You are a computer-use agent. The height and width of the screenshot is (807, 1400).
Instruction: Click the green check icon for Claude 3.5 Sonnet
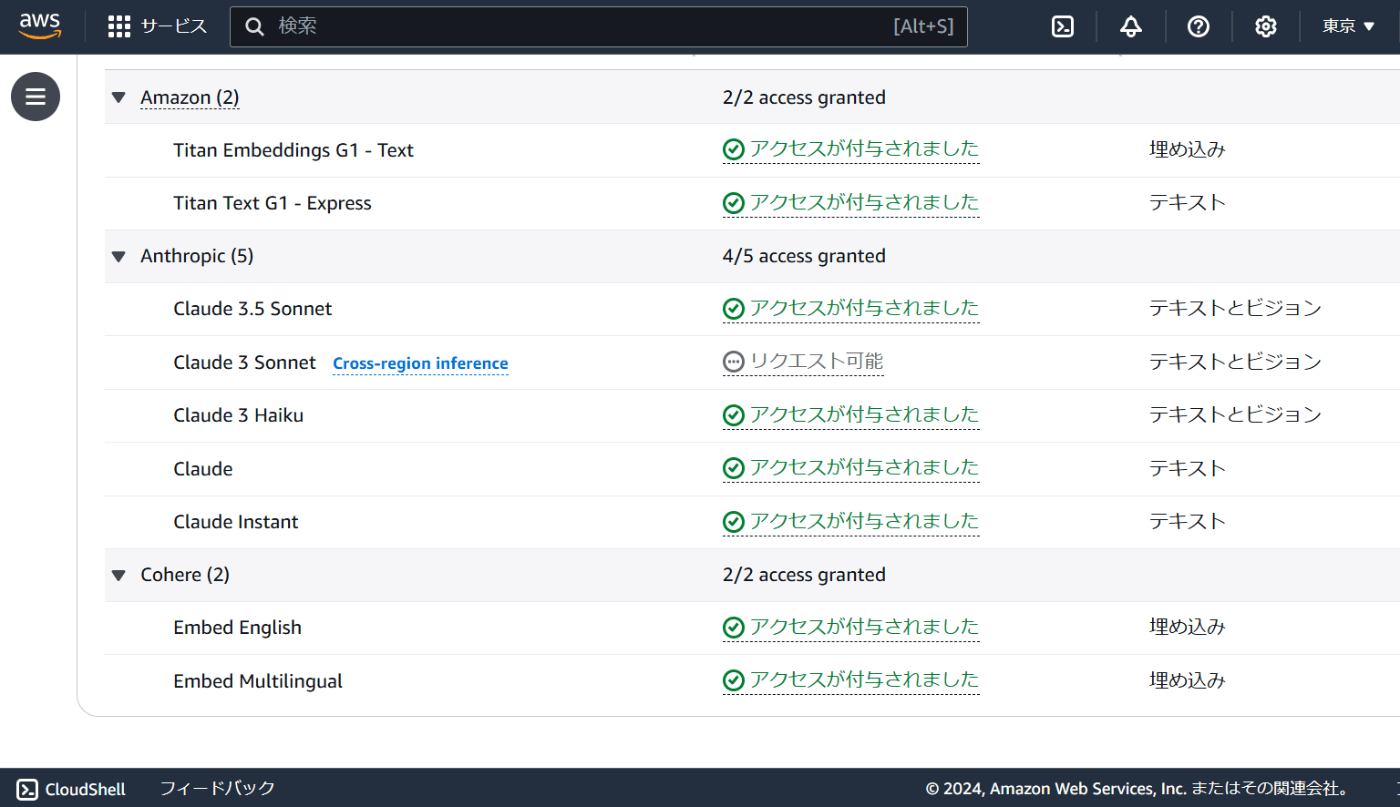click(734, 309)
